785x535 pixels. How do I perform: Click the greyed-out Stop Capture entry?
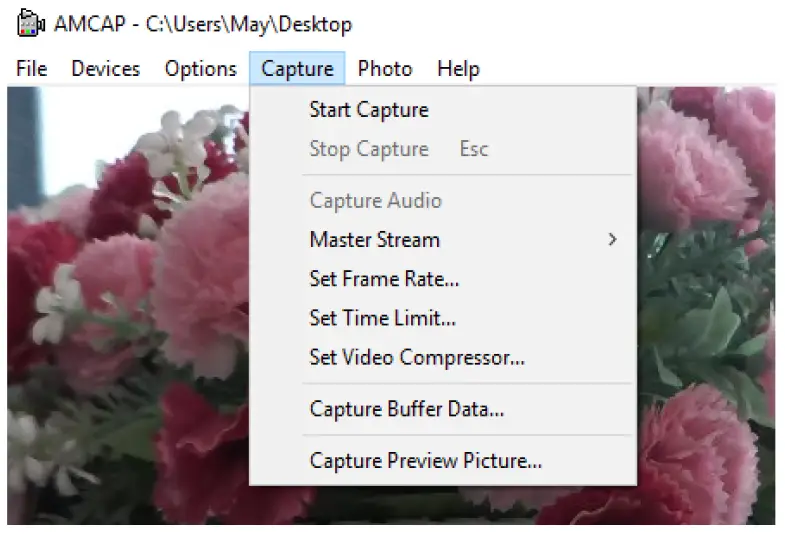369,149
